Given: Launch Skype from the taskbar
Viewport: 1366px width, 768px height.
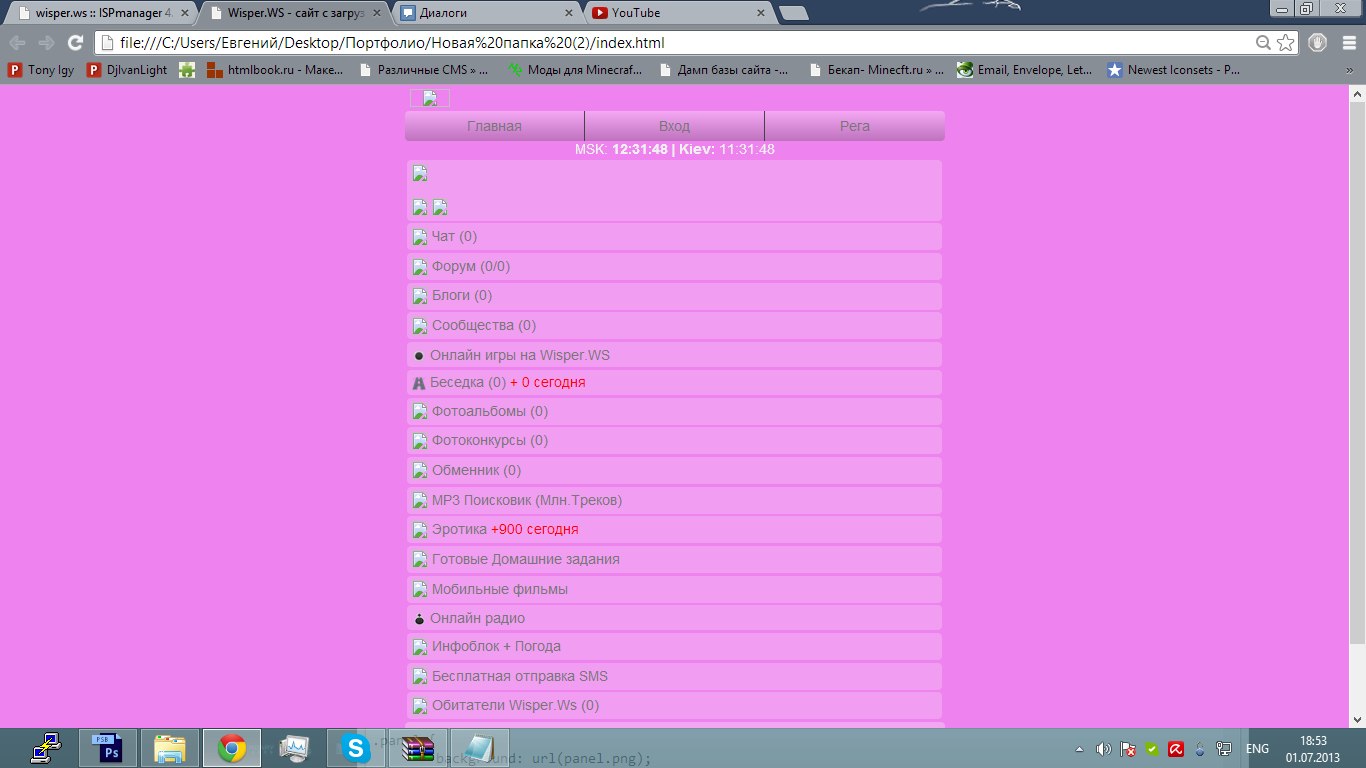Looking at the screenshot, I should point(354,748).
